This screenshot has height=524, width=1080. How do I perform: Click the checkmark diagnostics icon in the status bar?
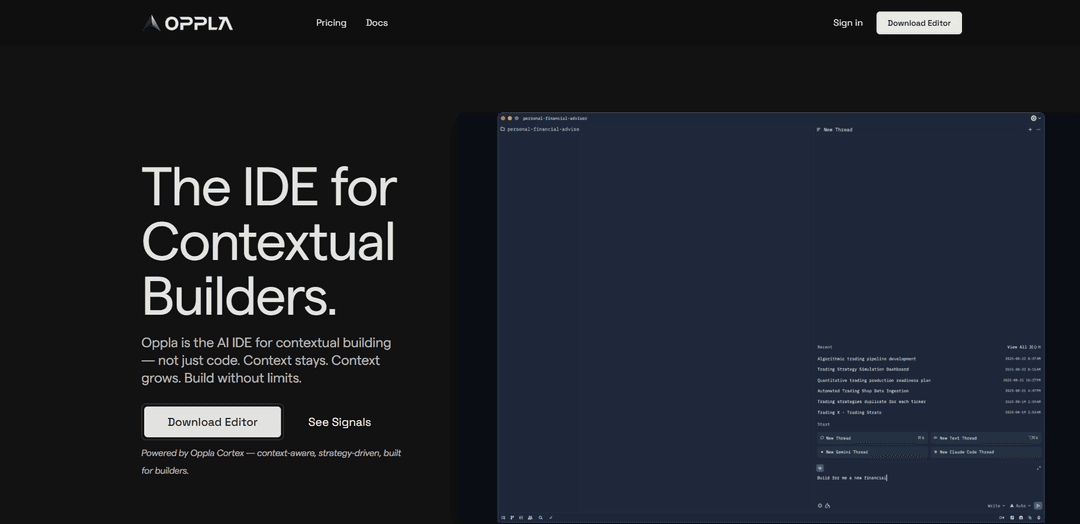point(551,518)
